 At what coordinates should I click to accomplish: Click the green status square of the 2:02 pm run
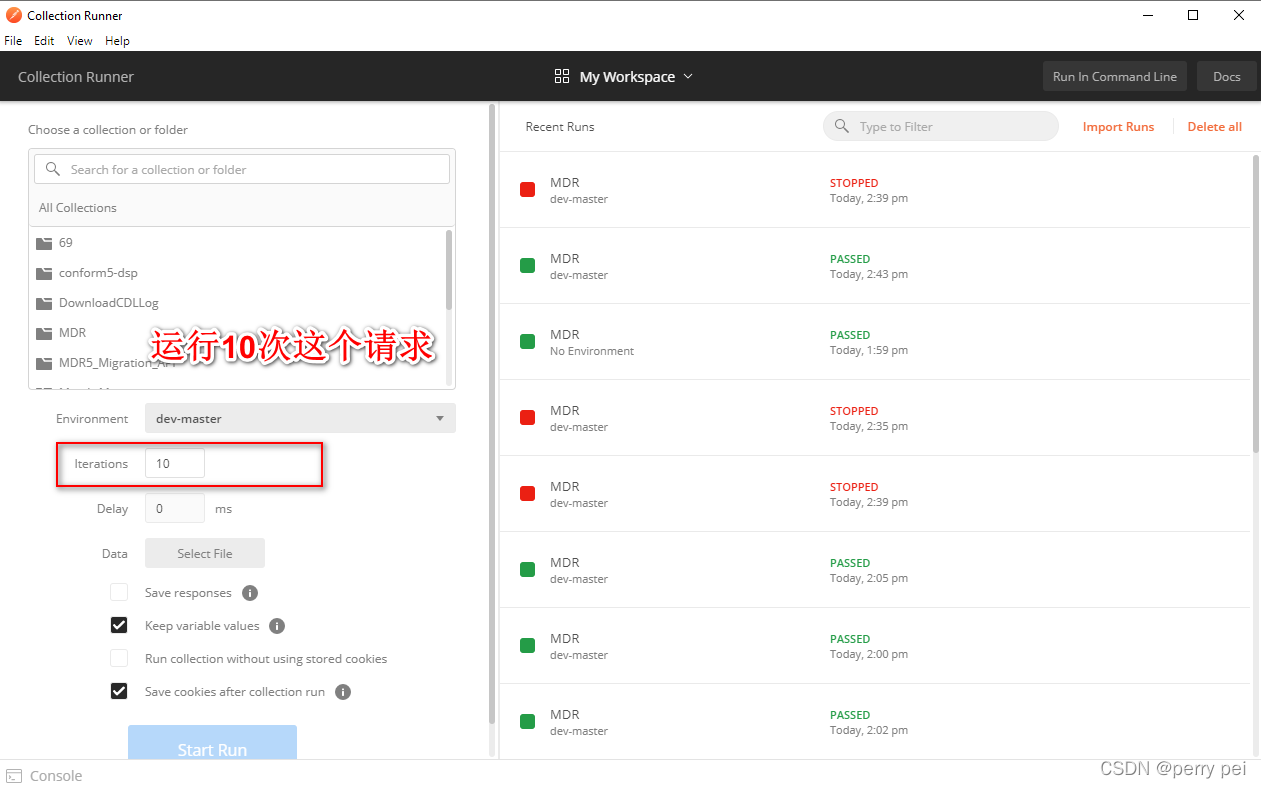pyautogui.click(x=527, y=722)
